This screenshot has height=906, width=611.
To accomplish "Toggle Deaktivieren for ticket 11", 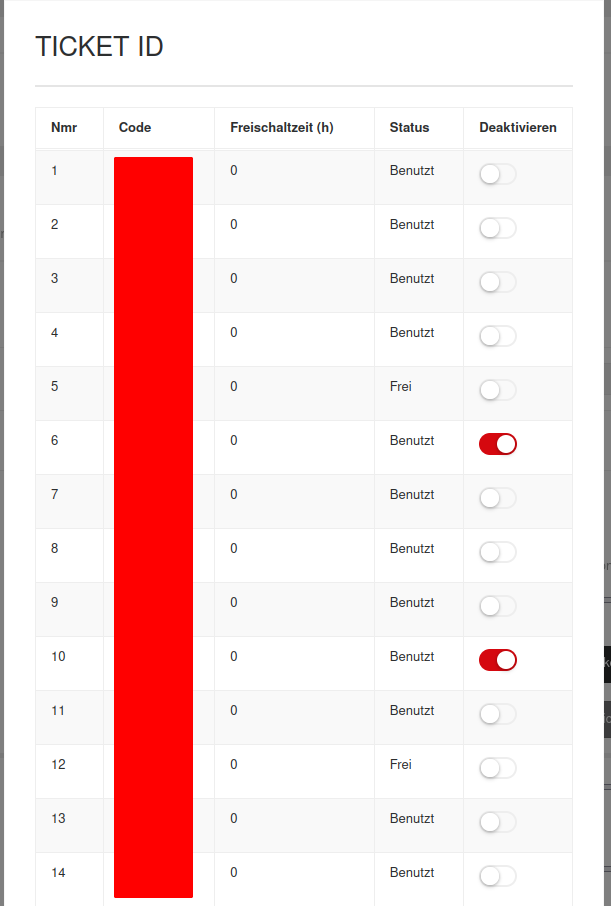I will pos(497,714).
